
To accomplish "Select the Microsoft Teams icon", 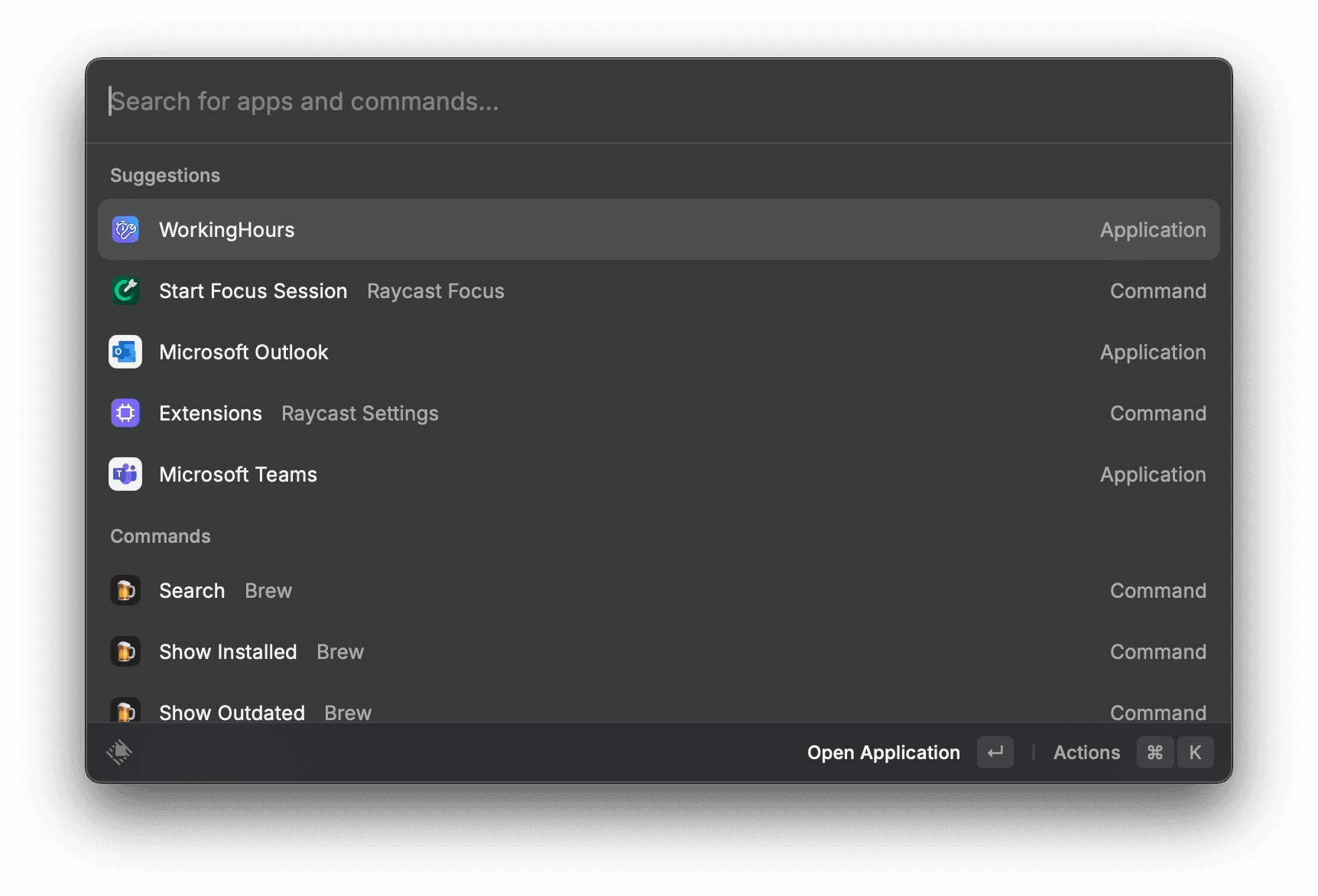I will (x=125, y=474).
